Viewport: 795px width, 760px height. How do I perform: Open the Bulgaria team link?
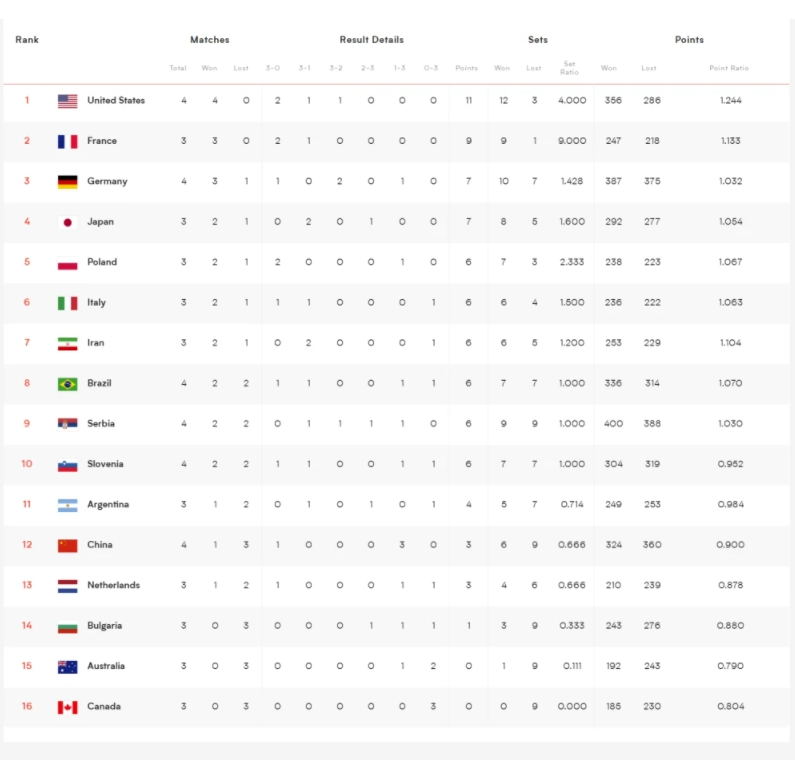click(104, 626)
